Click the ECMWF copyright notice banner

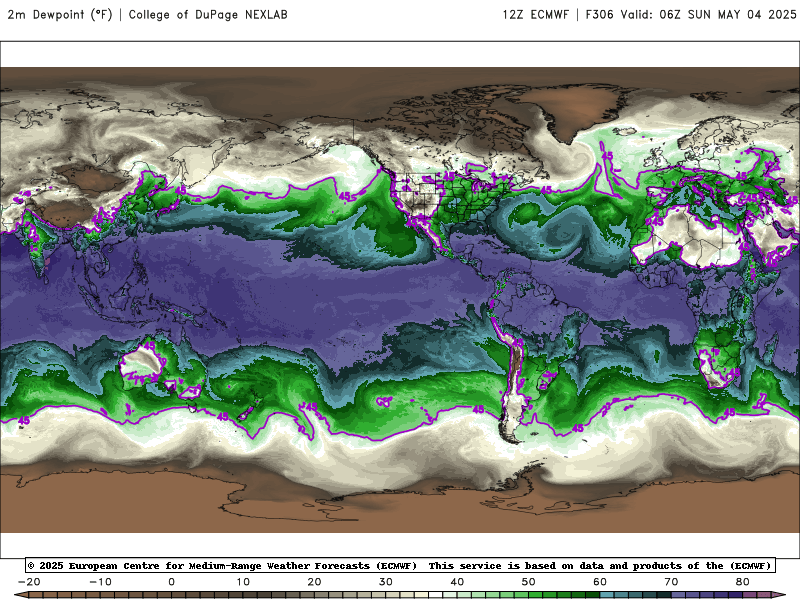point(401,565)
